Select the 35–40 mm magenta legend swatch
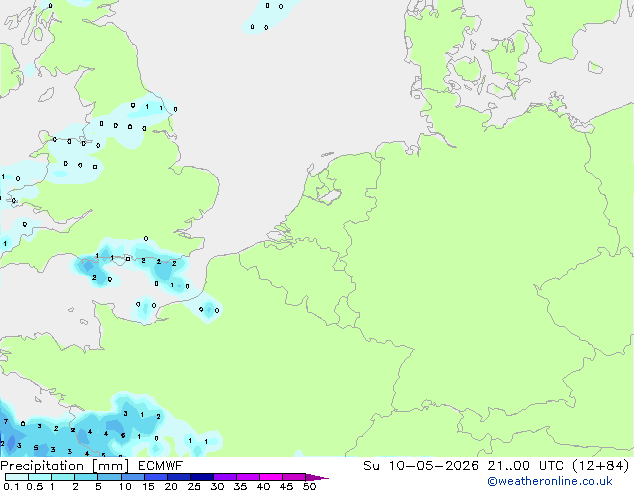This screenshot has width=634, height=490. coord(247,477)
